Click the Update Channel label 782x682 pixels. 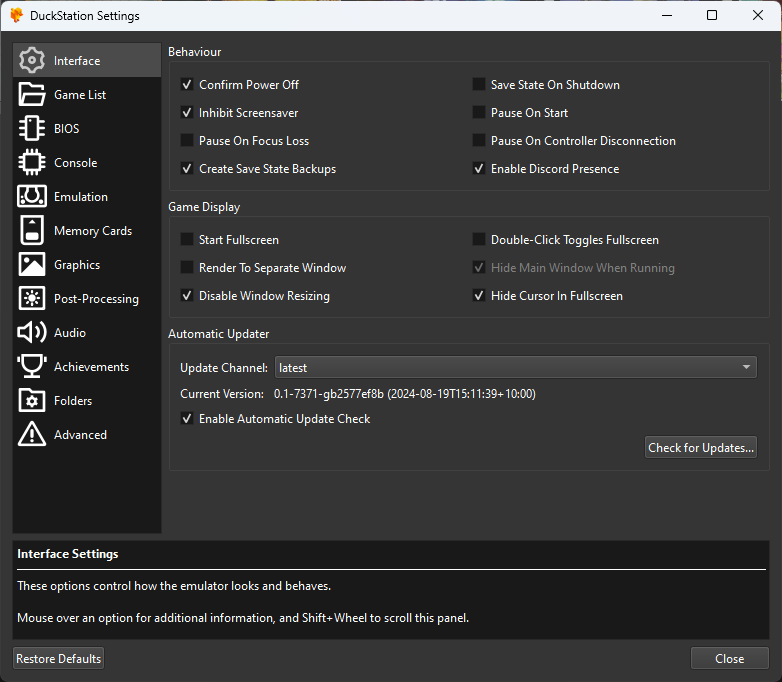tap(224, 368)
